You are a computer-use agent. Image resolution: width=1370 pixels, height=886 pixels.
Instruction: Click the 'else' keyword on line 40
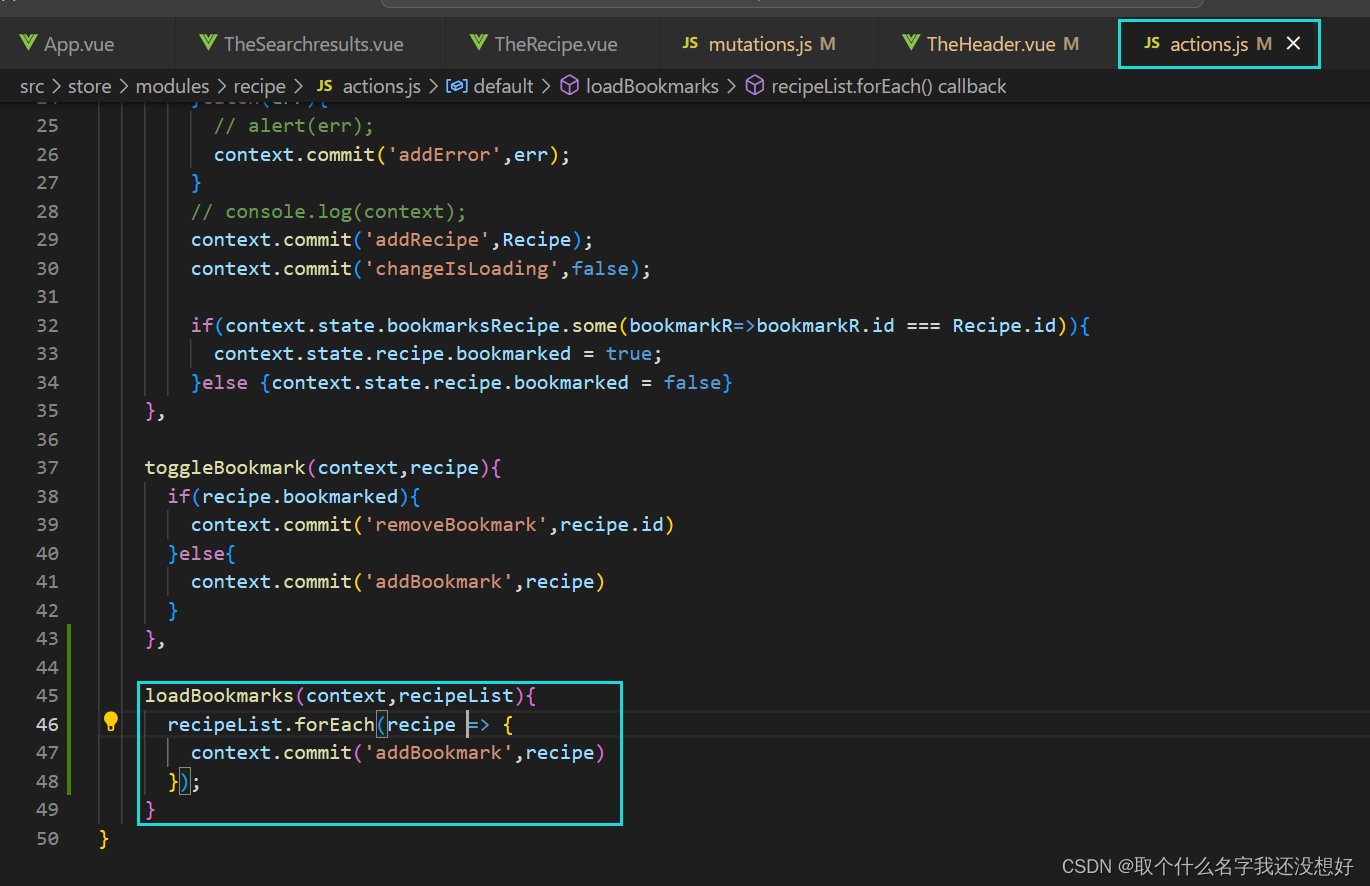point(202,553)
